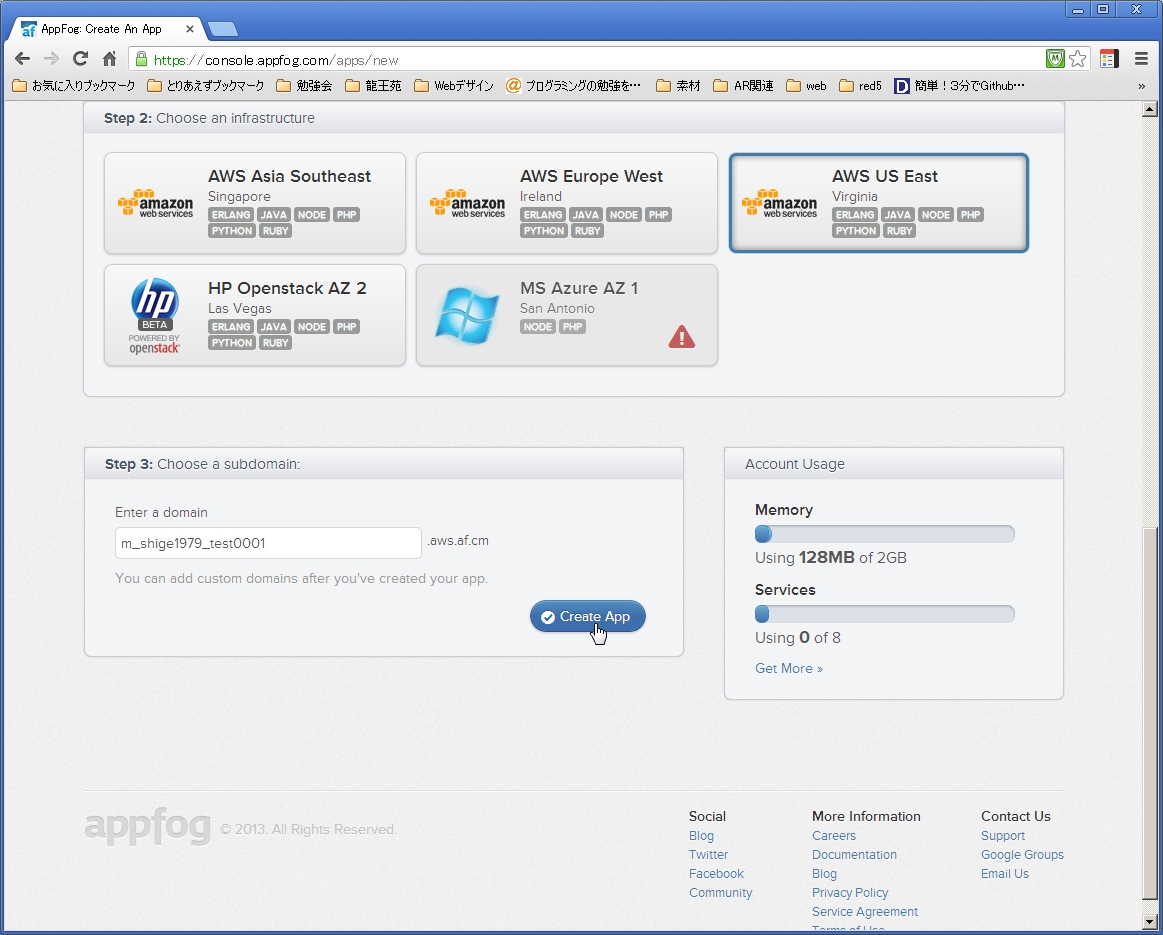Select HP Openstack AZ 2 infrastructure
The image size is (1163, 935).
coord(255,315)
